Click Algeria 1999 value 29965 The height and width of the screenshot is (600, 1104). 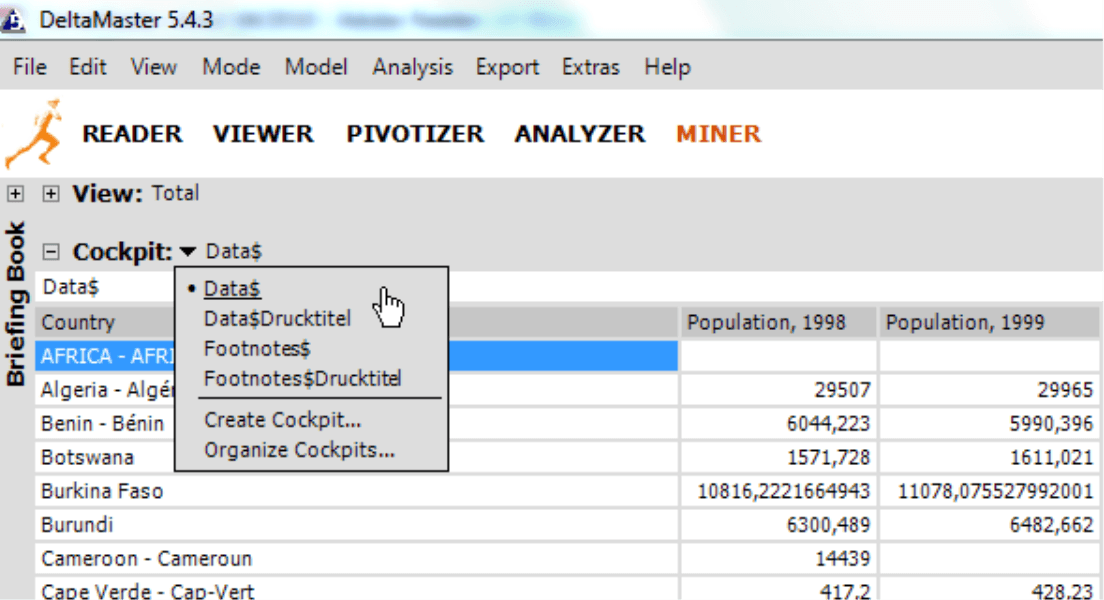(1065, 389)
